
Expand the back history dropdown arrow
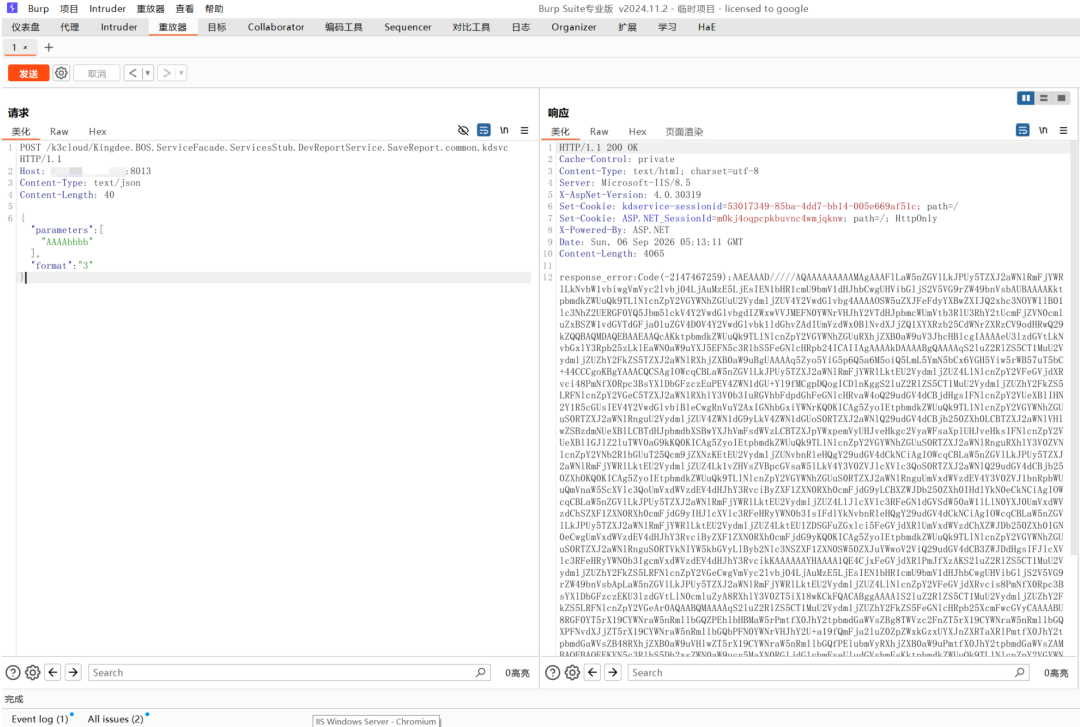point(147,73)
